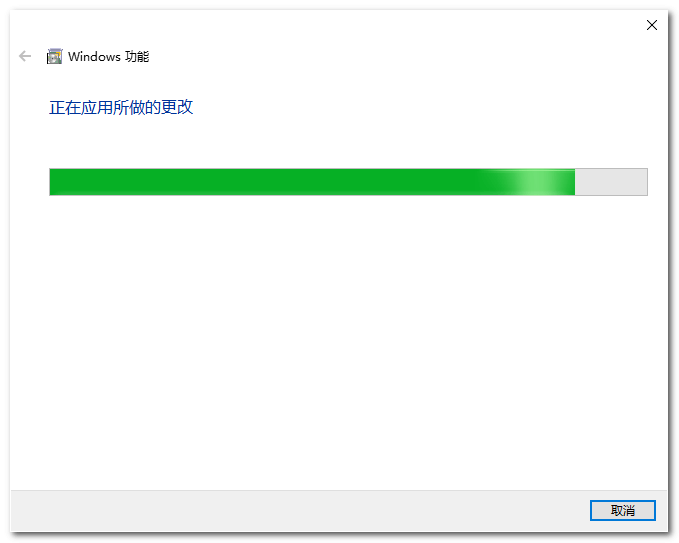Click the gray footer strip left of 取消

tap(299, 511)
